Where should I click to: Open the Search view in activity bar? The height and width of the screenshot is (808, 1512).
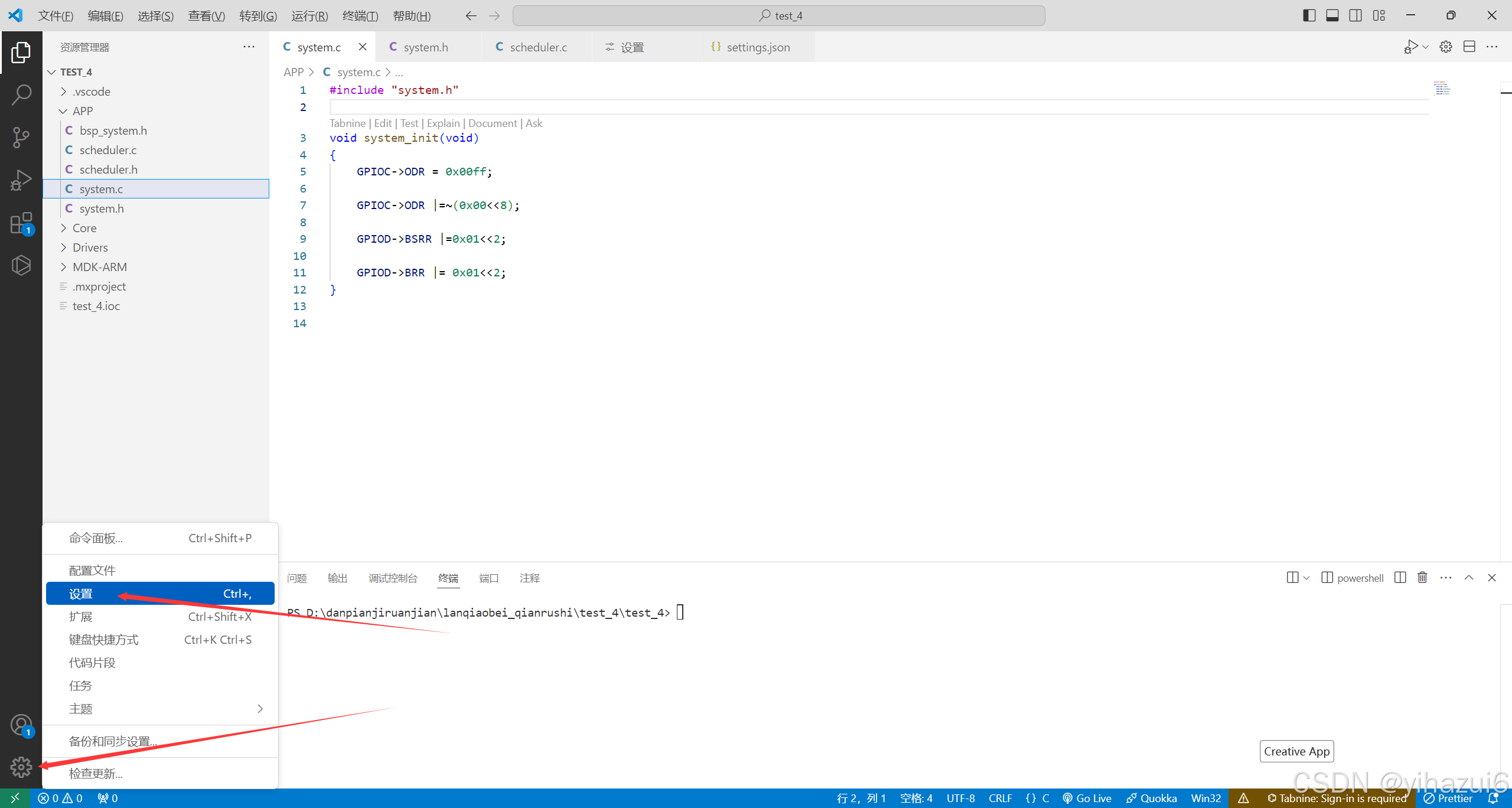tap(21, 95)
